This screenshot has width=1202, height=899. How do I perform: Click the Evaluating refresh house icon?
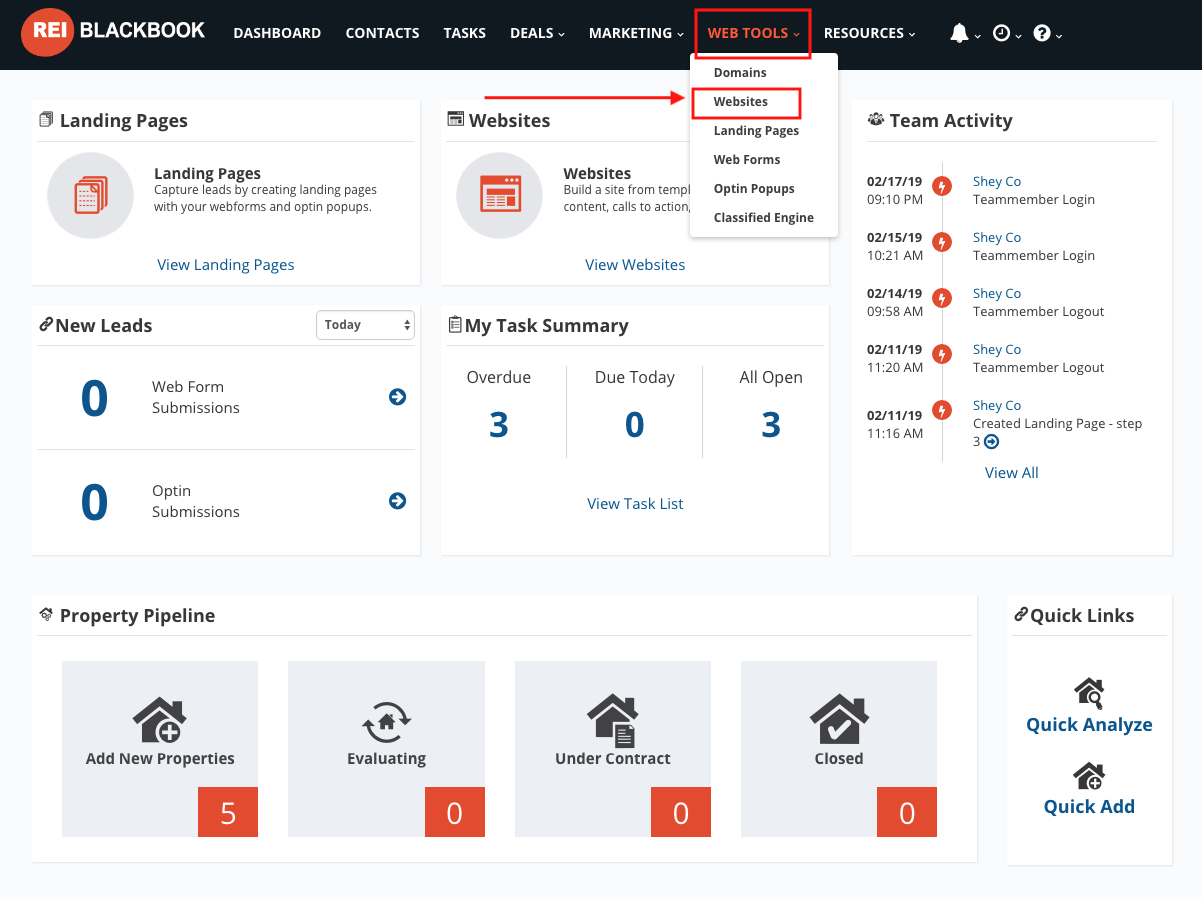[386, 721]
